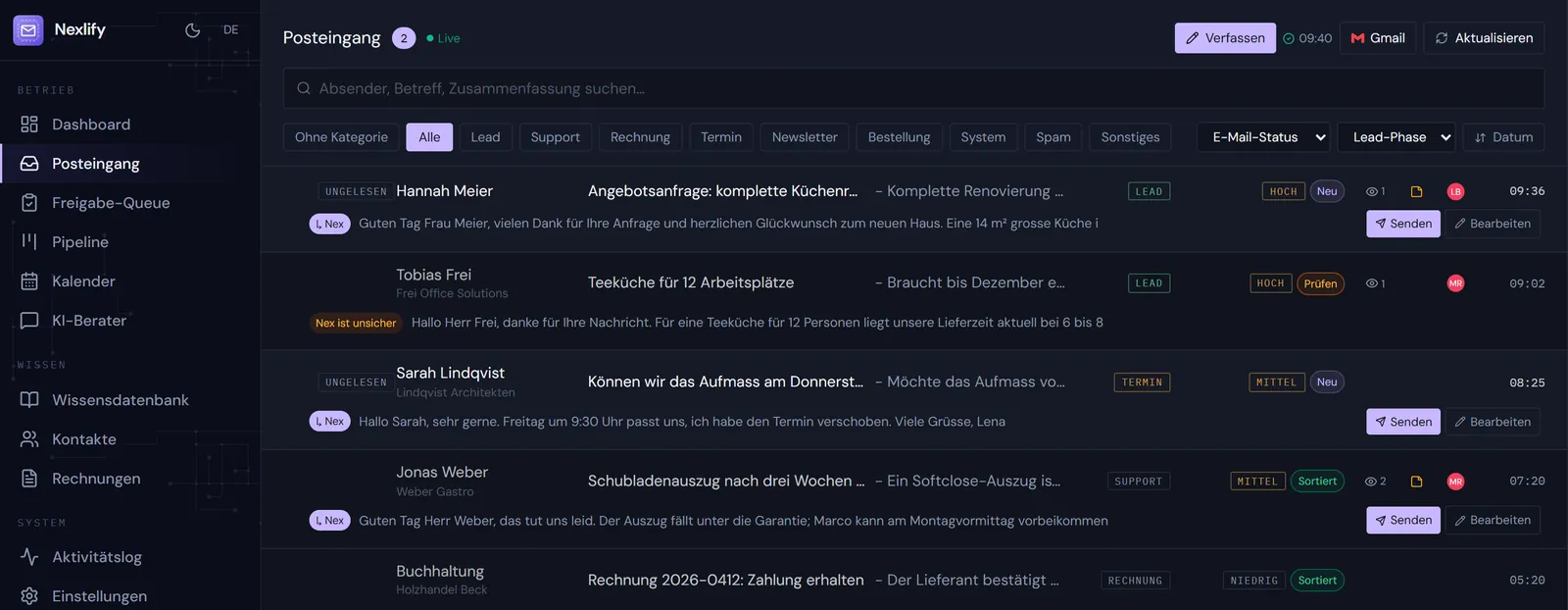Filter emails by Bestellung category
This screenshot has width=1568, height=610.
pos(899,137)
